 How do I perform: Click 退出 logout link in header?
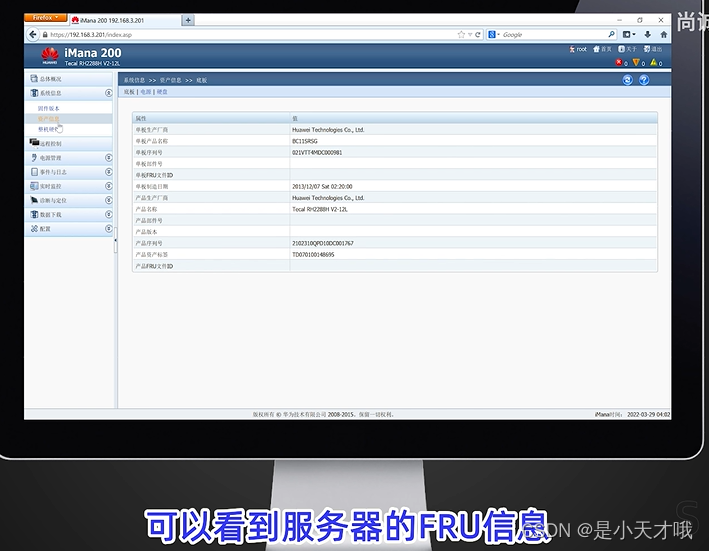coord(653,49)
